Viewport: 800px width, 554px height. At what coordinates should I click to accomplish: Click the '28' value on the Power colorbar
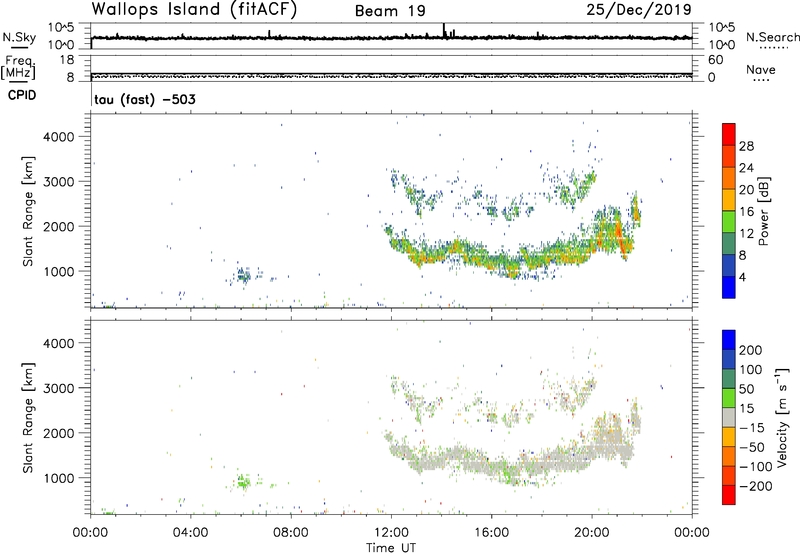746,146
